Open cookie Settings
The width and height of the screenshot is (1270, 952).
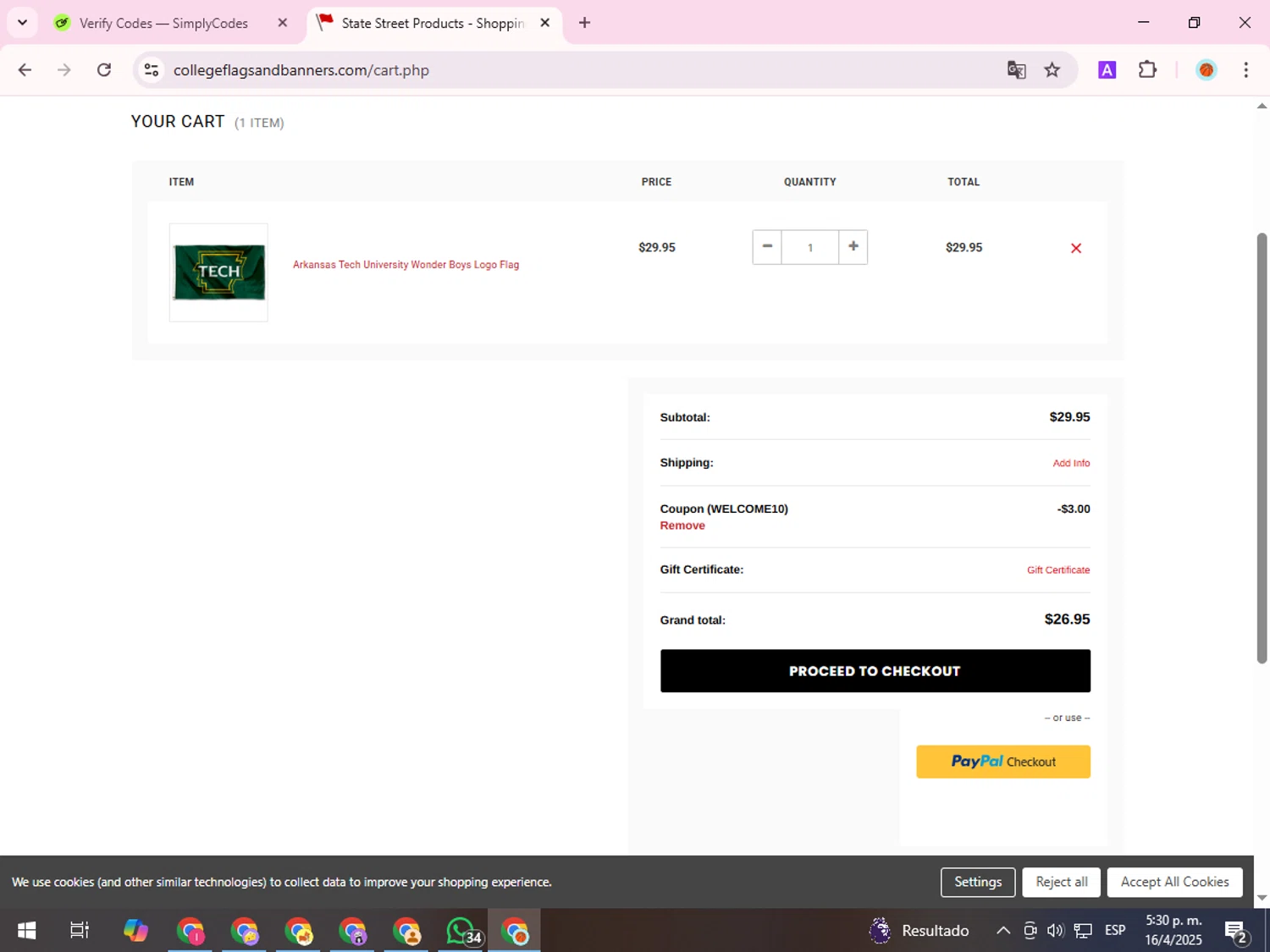[978, 882]
